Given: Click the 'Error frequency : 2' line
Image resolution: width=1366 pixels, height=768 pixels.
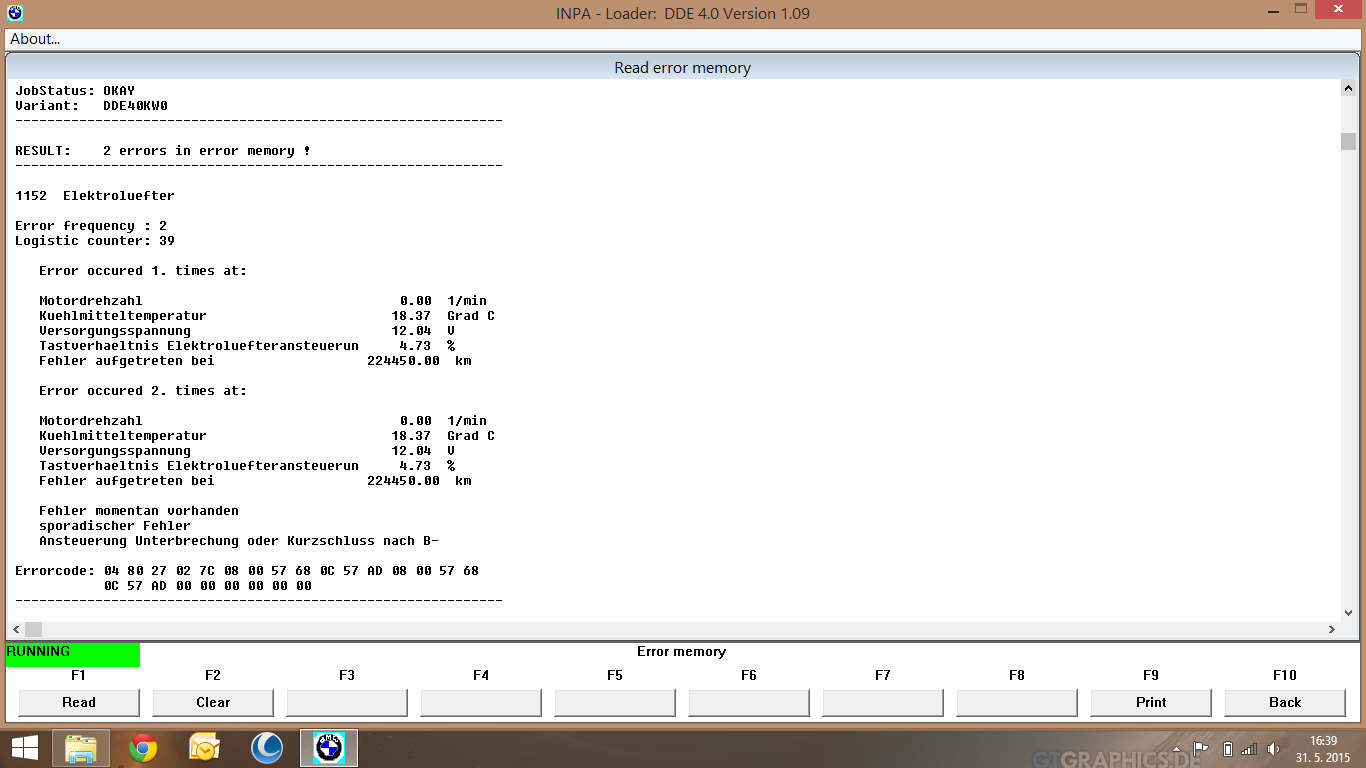Looking at the screenshot, I should (x=91, y=226).
